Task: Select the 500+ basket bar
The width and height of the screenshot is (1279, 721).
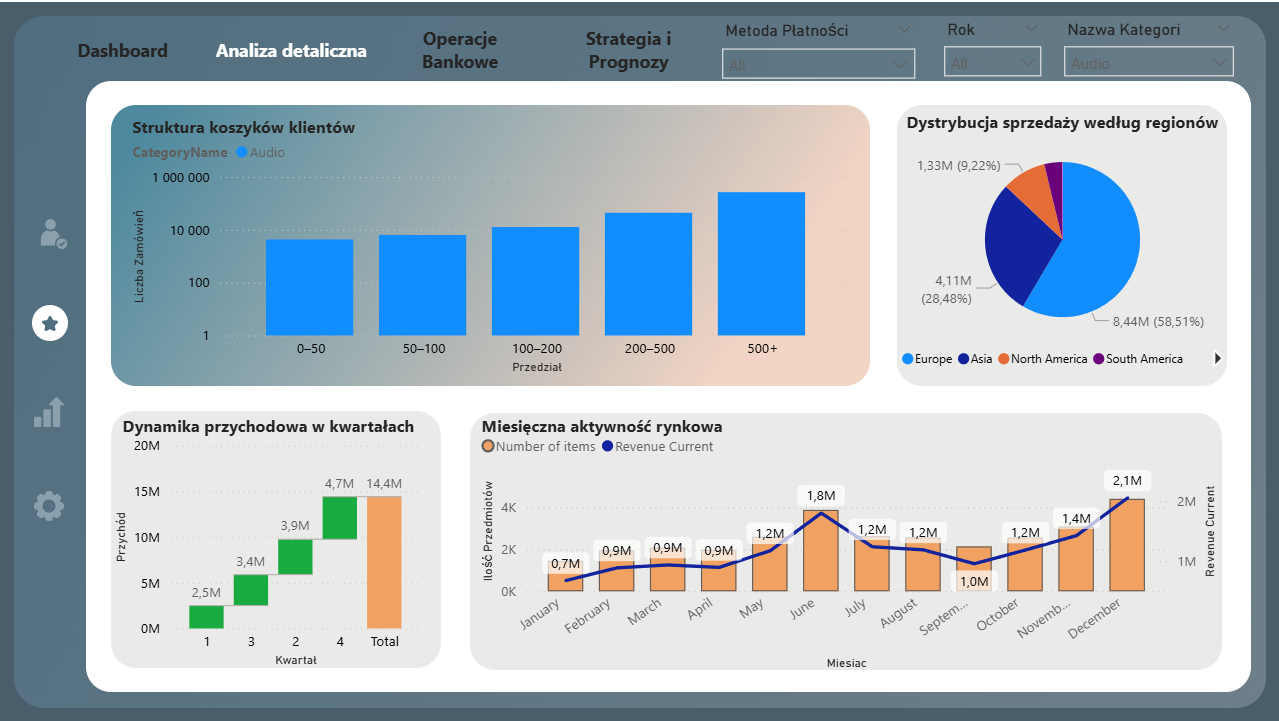Action: pyautogui.click(x=761, y=263)
